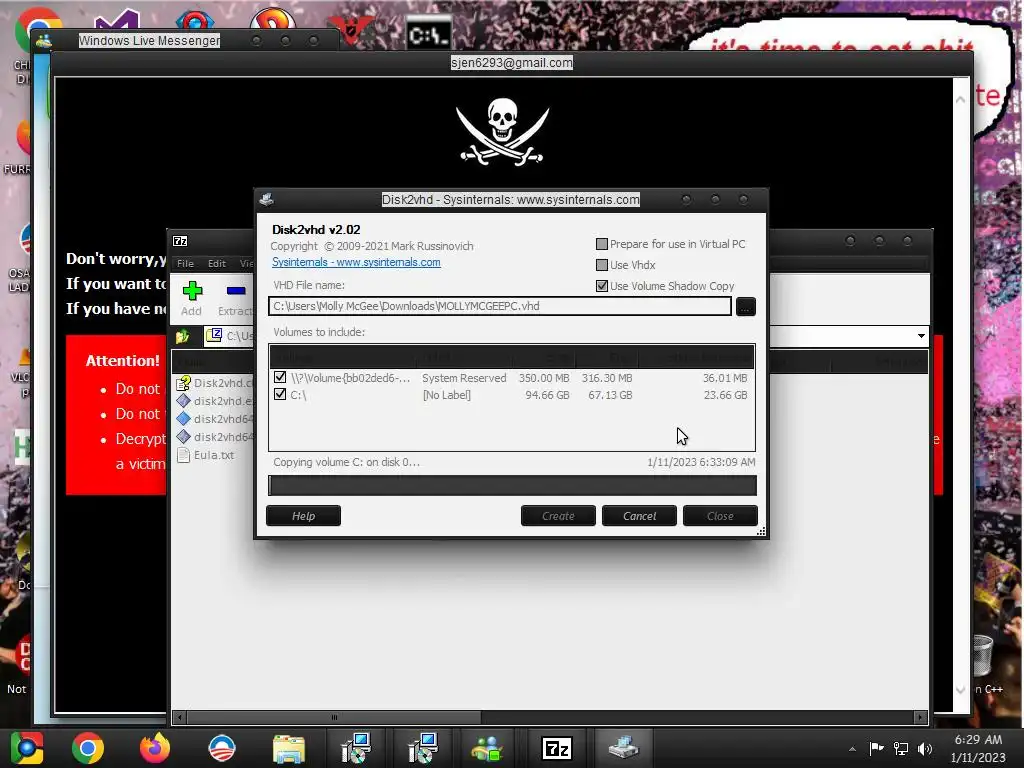Switch to 7-Zip via taskbar icon

coord(556,748)
